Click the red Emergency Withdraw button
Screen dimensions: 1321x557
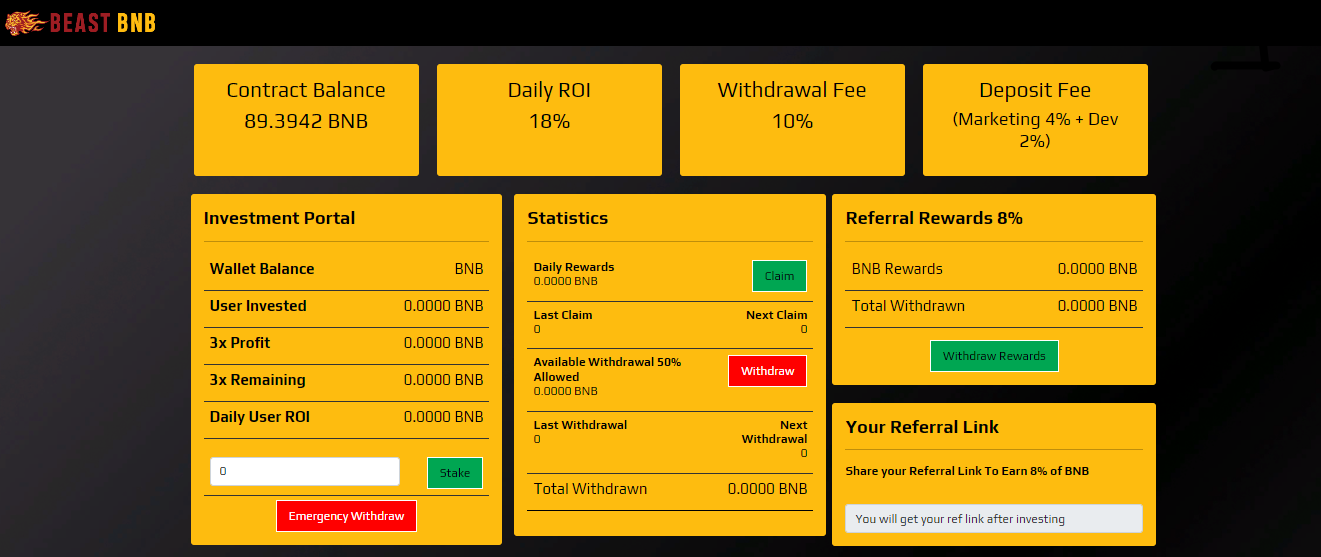point(346,516)
